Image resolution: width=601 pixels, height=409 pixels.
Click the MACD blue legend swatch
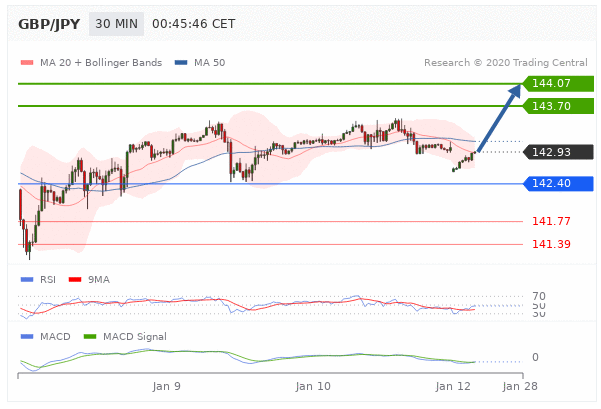click(27, 337)
